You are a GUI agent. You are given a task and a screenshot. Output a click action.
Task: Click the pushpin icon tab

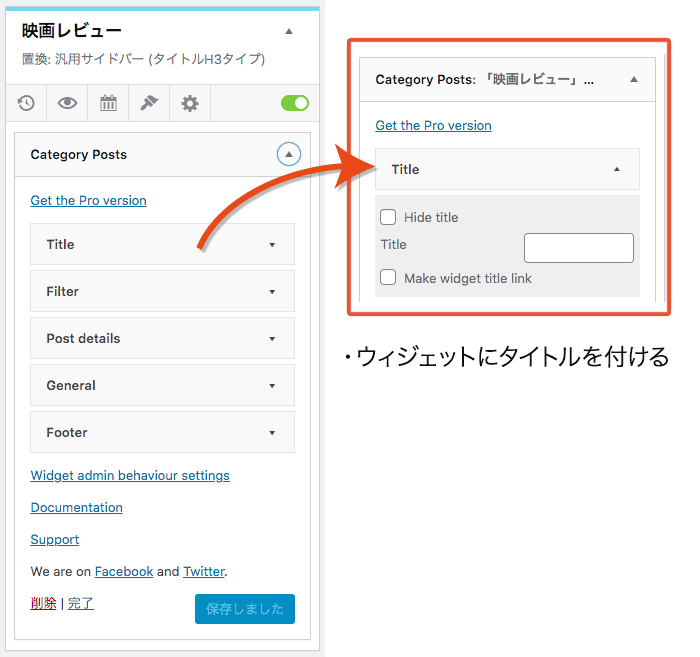[x=149, y=103]
